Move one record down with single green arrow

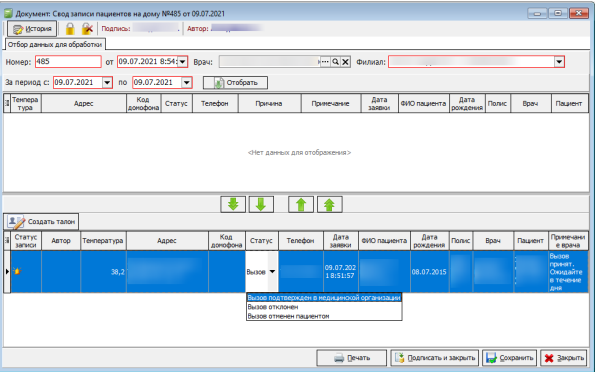click(x=261, y=205)
